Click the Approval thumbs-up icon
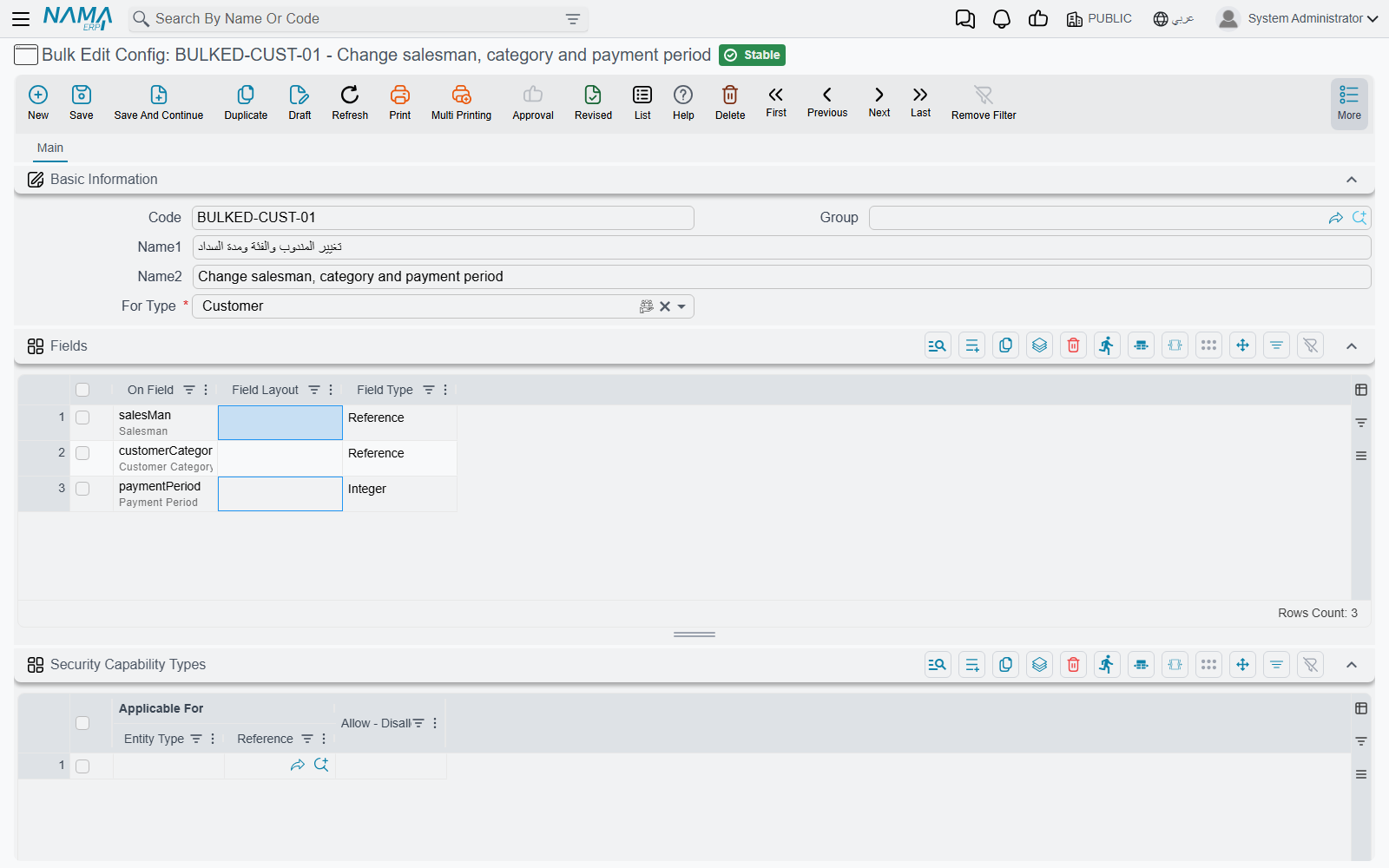This screenshot has height=868, width=1389. [x=533, y=102]
